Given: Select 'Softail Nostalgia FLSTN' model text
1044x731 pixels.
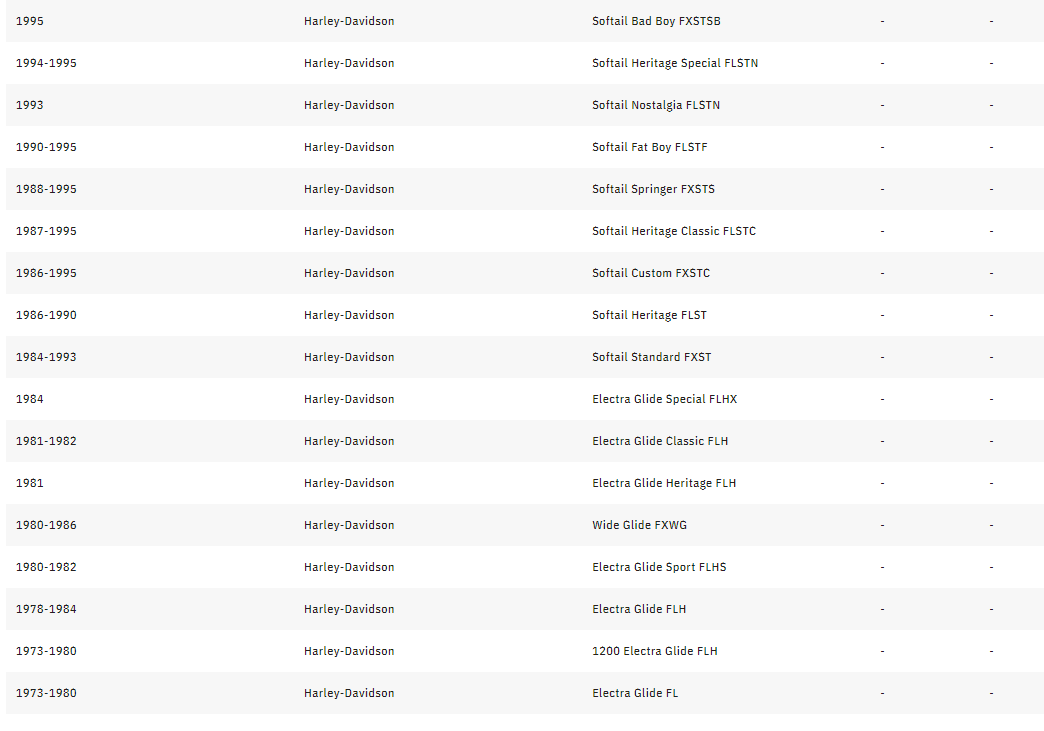Looking at the screenshot, I should click(x=656, y=105).
